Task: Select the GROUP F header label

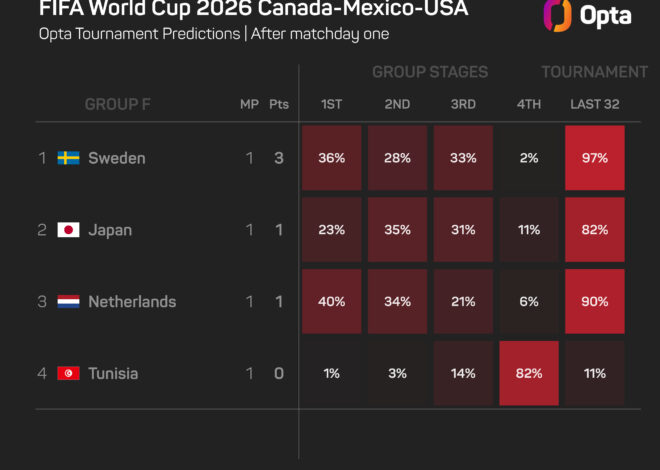Action: 117,104
